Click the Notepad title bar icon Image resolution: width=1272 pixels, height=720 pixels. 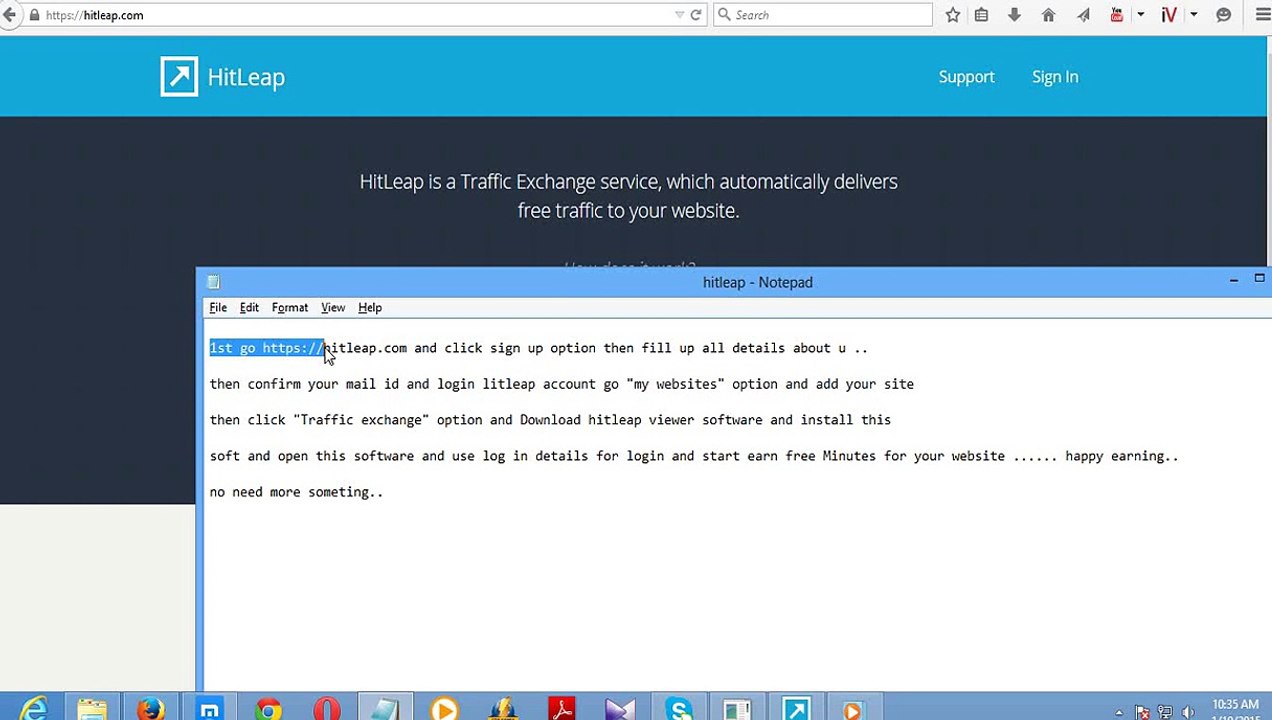pyautogui.click(x=213, y=282)
